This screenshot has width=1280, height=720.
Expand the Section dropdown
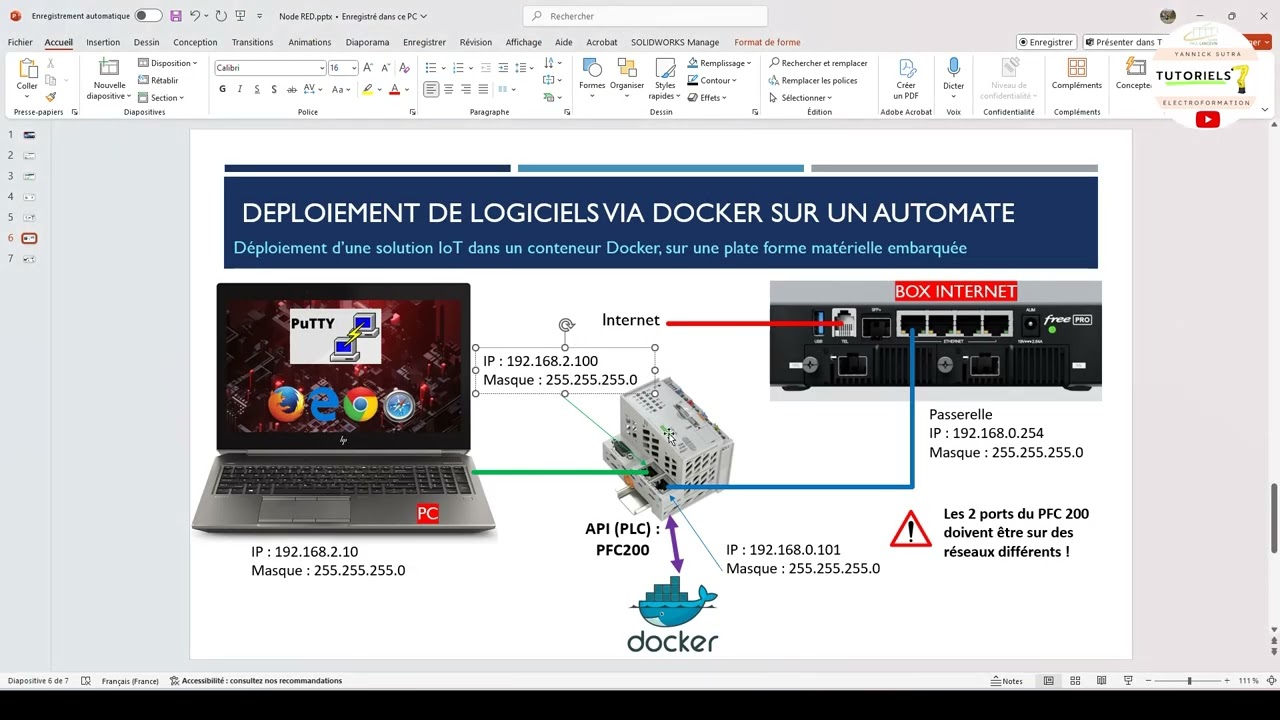(161, 97)
